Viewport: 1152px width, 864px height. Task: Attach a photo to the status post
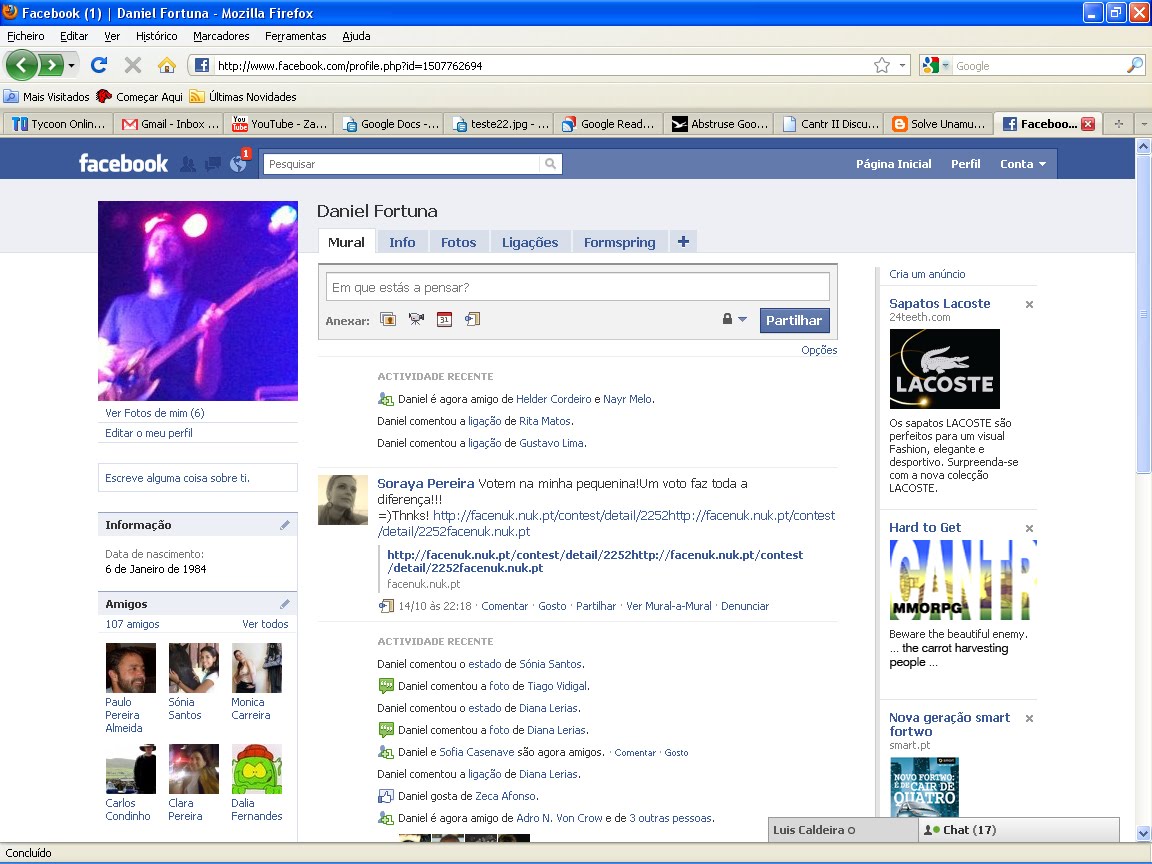(388, 319)
